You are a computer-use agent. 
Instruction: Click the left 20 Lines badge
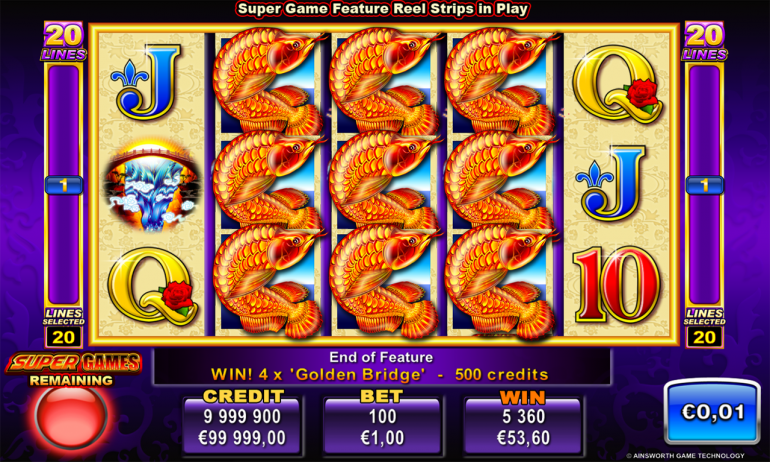click(x=64, y=41)
